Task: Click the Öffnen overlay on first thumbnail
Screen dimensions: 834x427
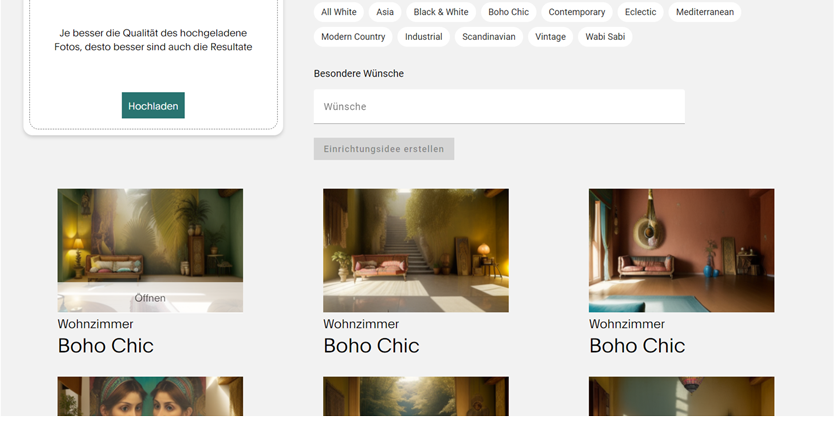Action: pyautogui.click(x=150, y=298)
